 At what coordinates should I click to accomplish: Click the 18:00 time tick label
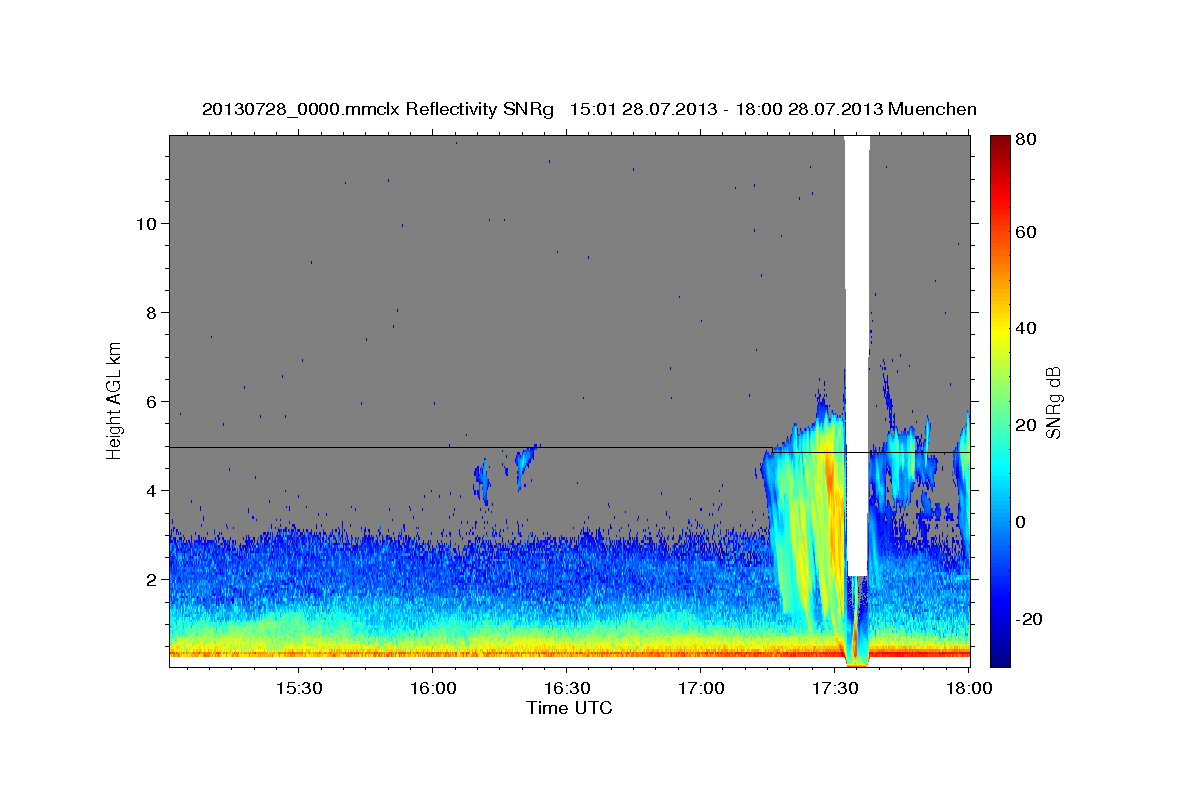tap(968, 689)
